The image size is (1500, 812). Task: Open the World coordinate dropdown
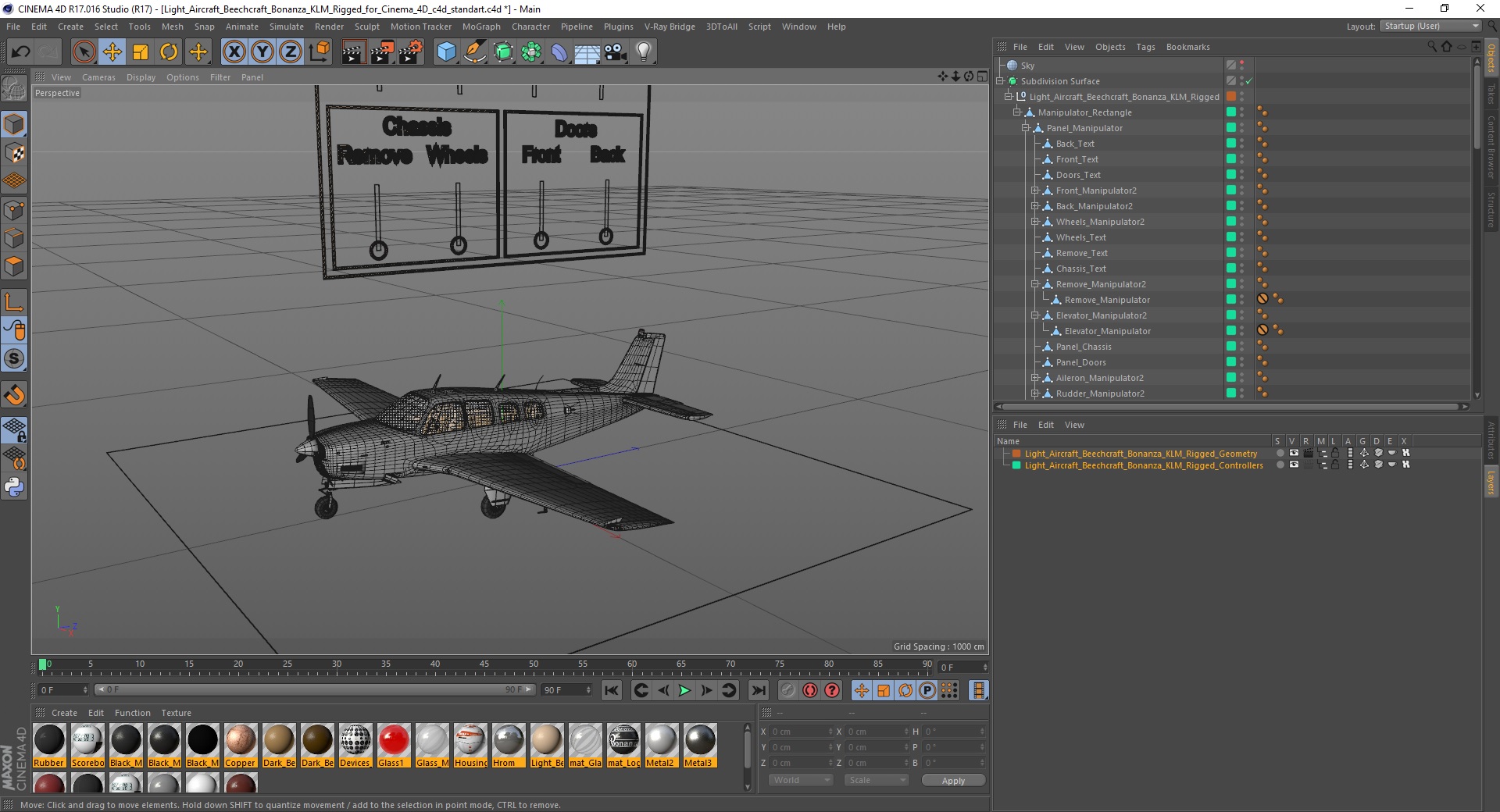(x=801, y=780)
